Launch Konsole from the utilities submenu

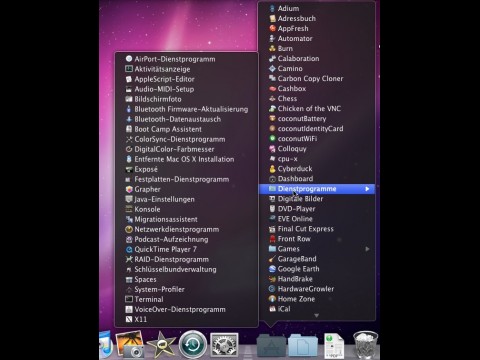tap(187, 209)
